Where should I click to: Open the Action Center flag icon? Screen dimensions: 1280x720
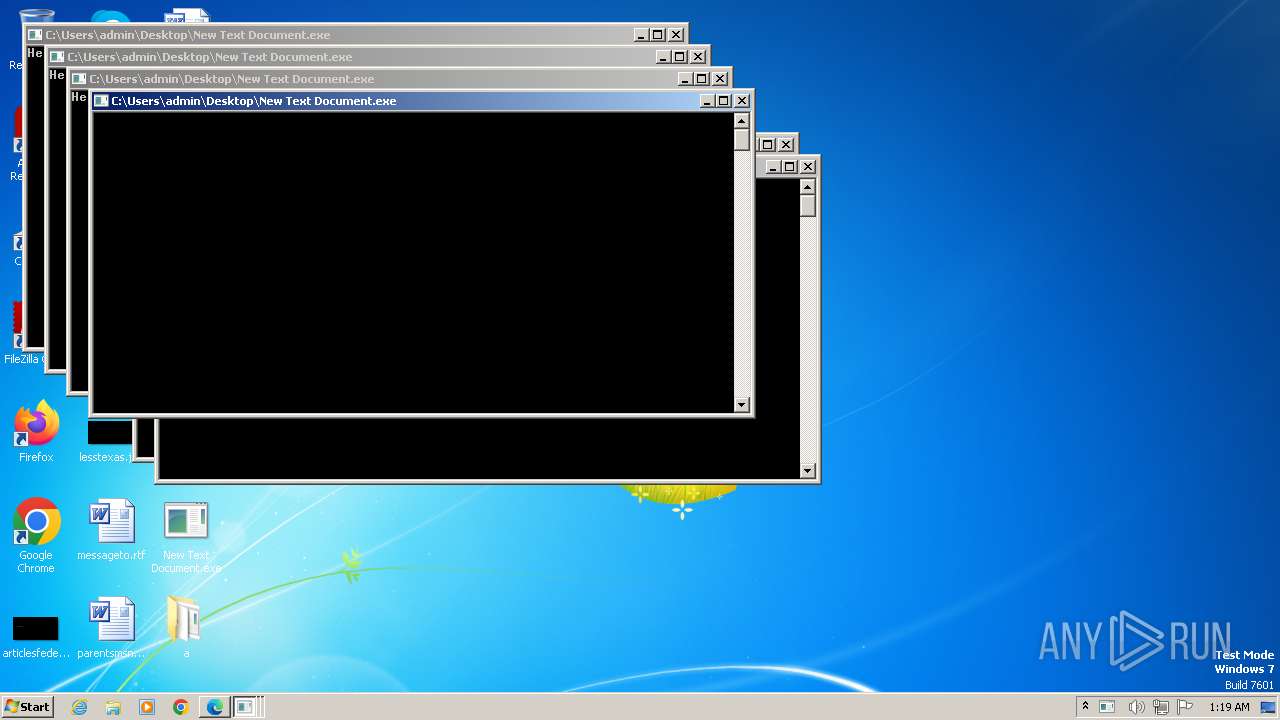[x=1185, y=707]
